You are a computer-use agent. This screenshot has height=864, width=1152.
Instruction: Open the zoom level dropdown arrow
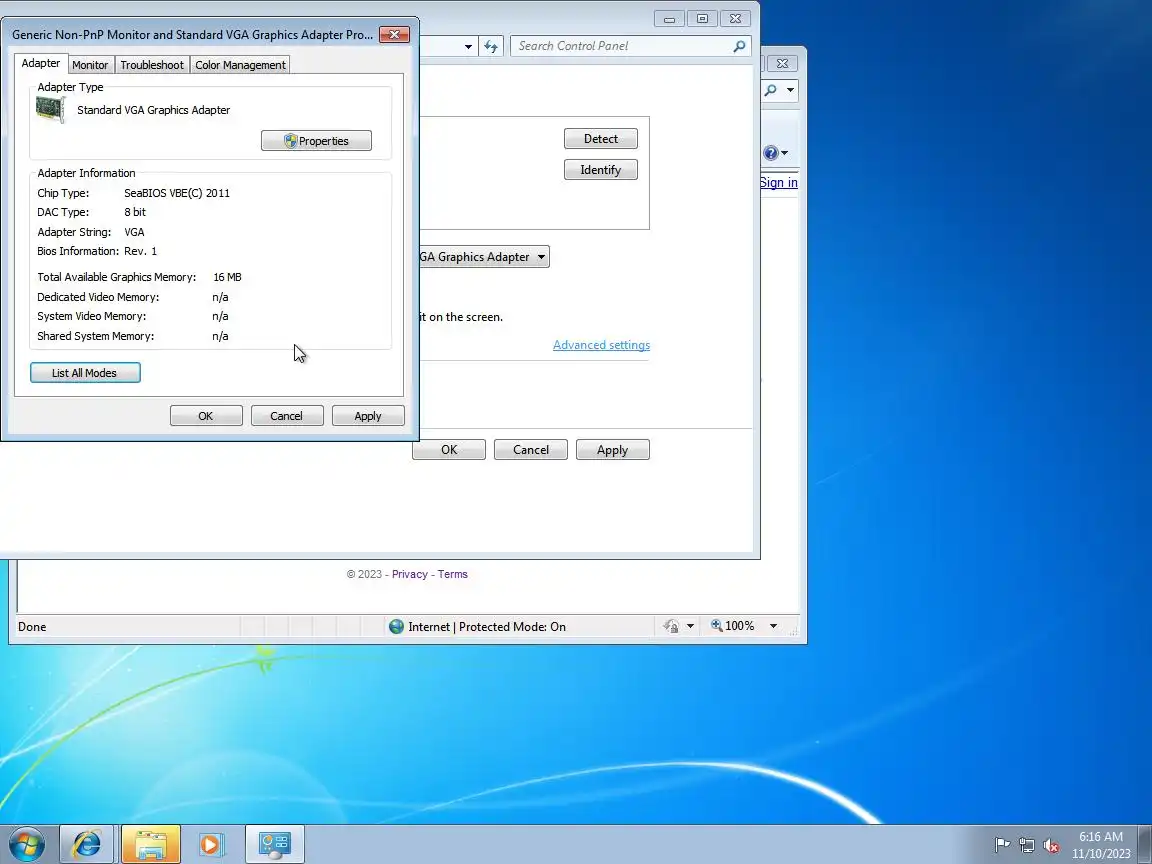pos(773,626)
